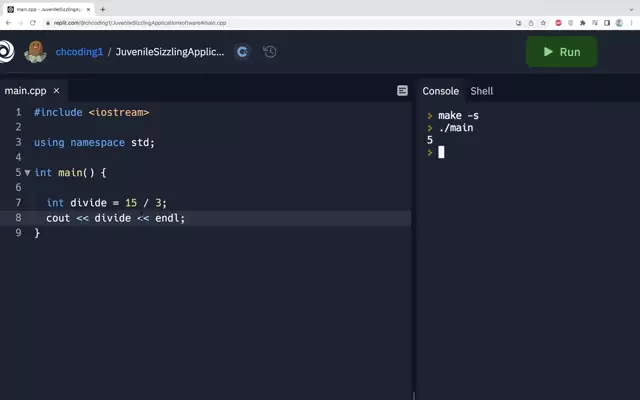Click 'using namespace' on line 3
Screen dimensions: 640x400
pyautogui.click(x=79, y=142)
